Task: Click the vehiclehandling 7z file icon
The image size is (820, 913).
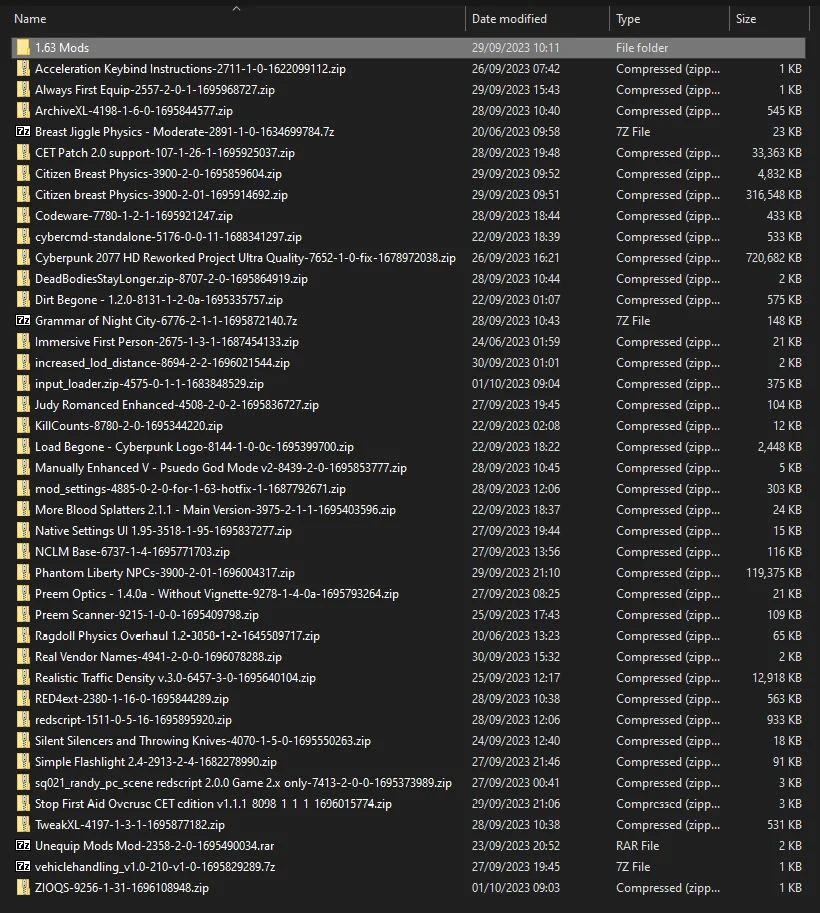Action: pos(23,866)
